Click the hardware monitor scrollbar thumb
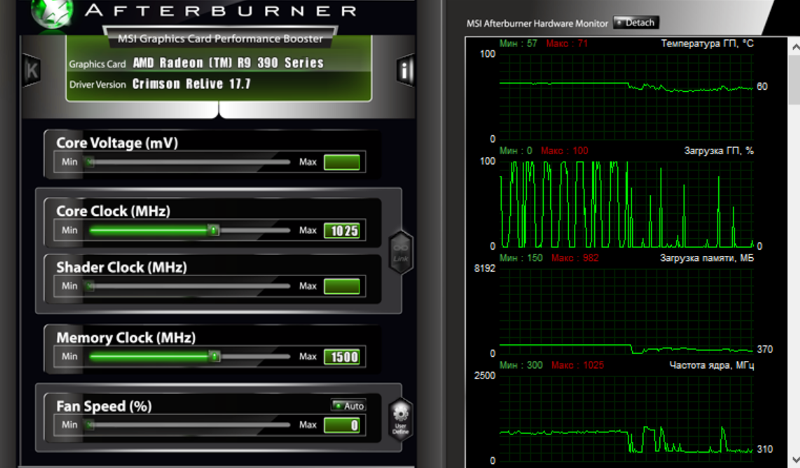 click(795, 79)
